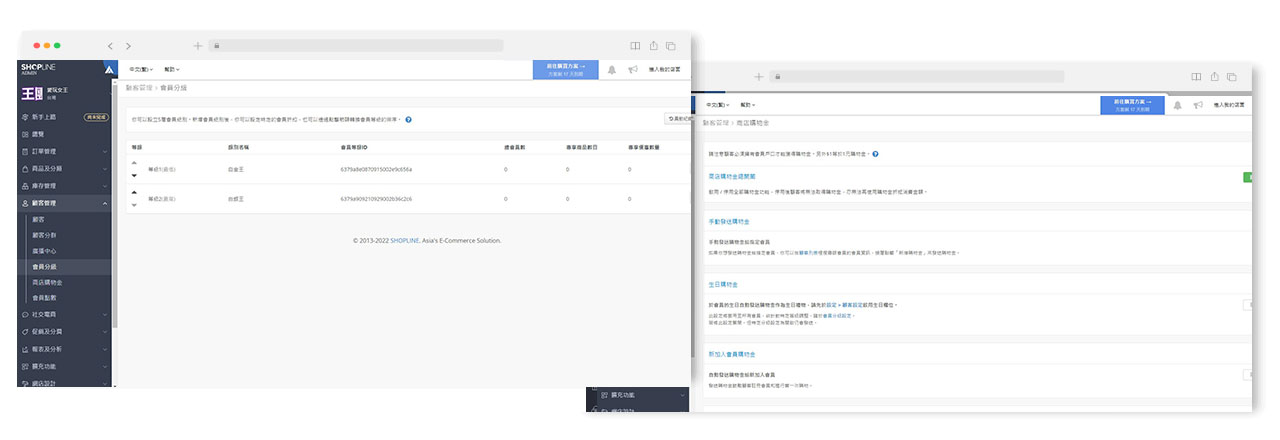This screenshot has height=440, width=1280.
Task: Click the megaphone announcements icon in the left window
Action: [x=632, y=70]
